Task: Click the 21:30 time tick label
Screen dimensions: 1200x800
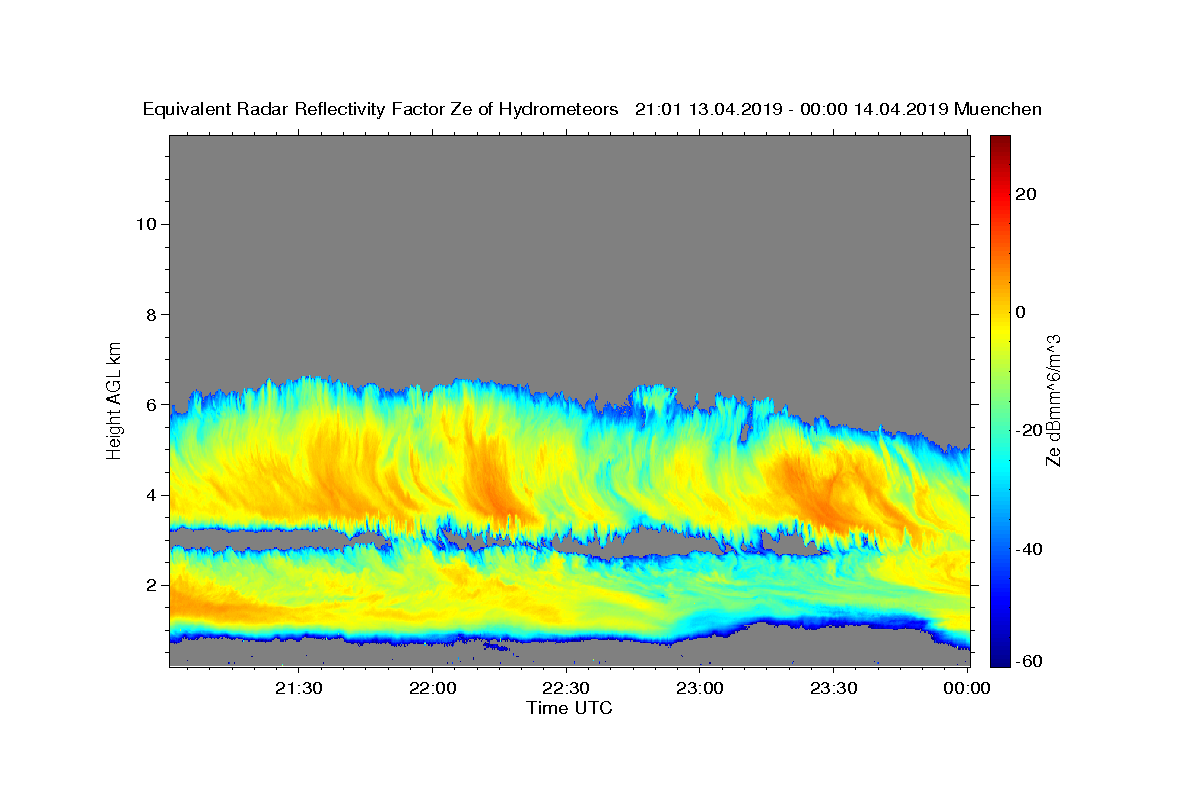Action: tap(299, 688)
